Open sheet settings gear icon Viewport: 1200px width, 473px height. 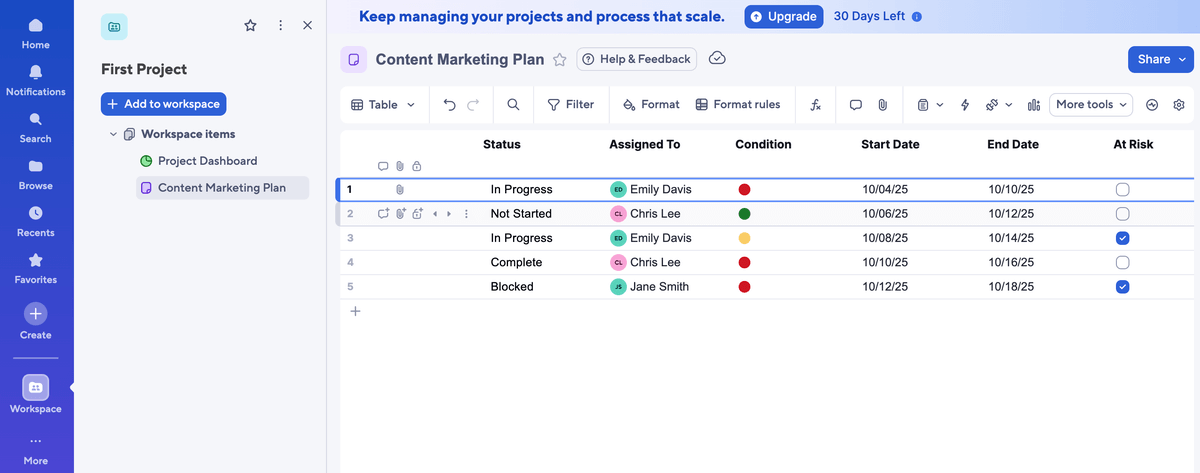(x=1179, y=104)
